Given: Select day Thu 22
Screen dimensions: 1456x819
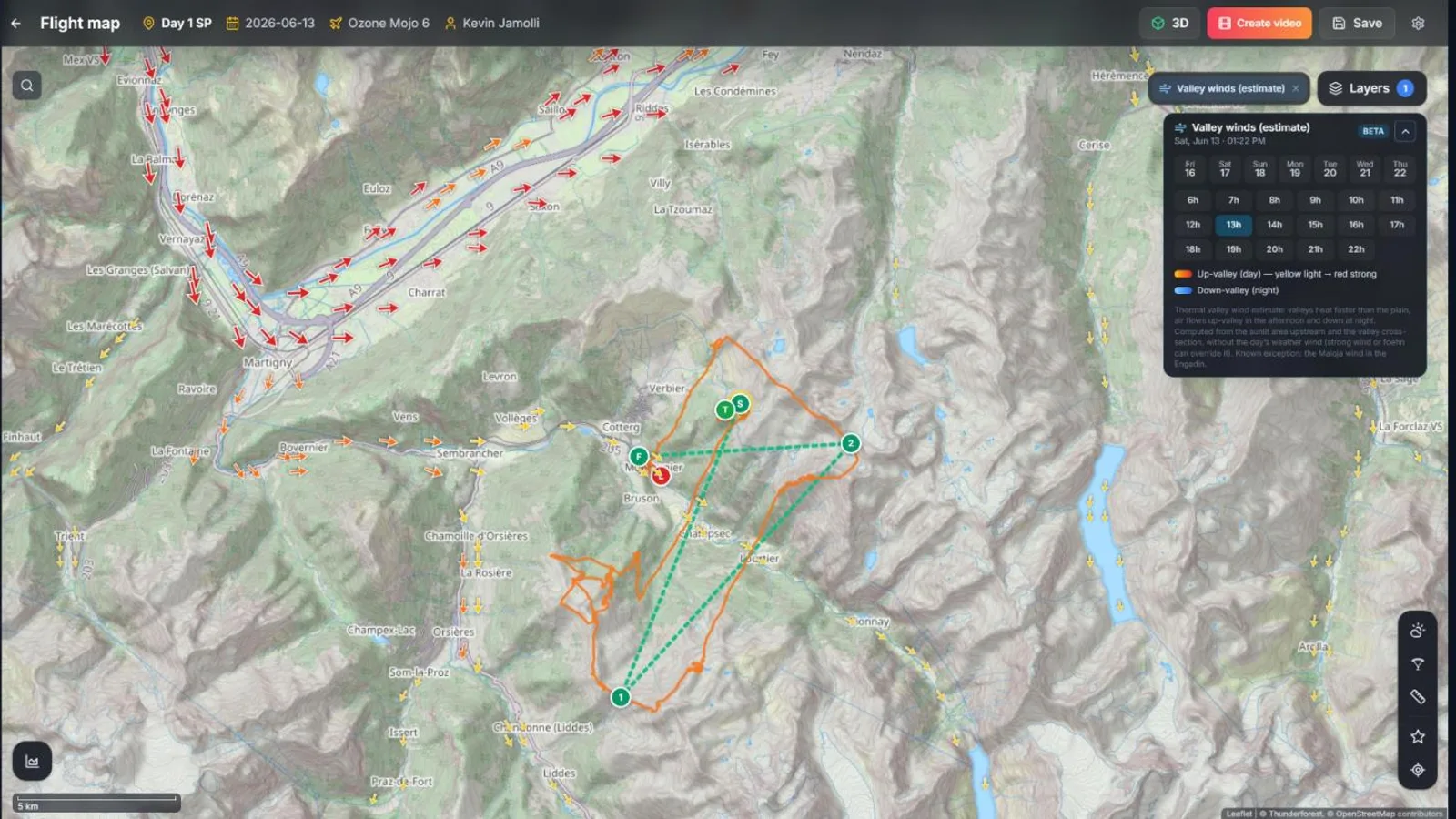Looking at the screenshot, I should [1400, 169].
